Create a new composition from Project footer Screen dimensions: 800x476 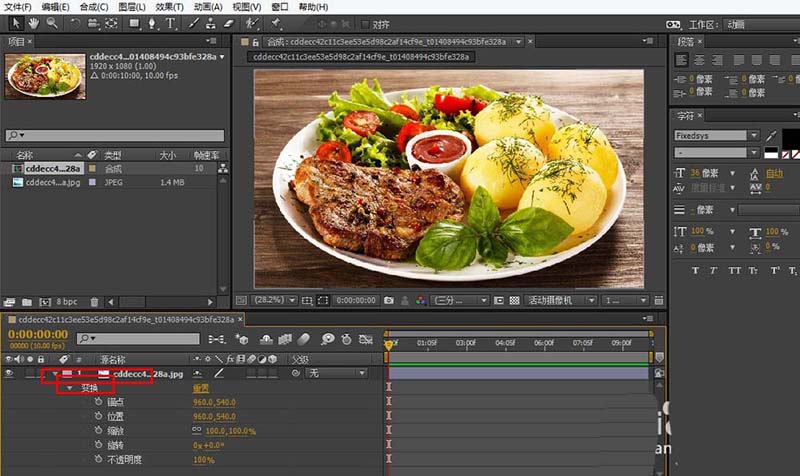click(45, 302)
